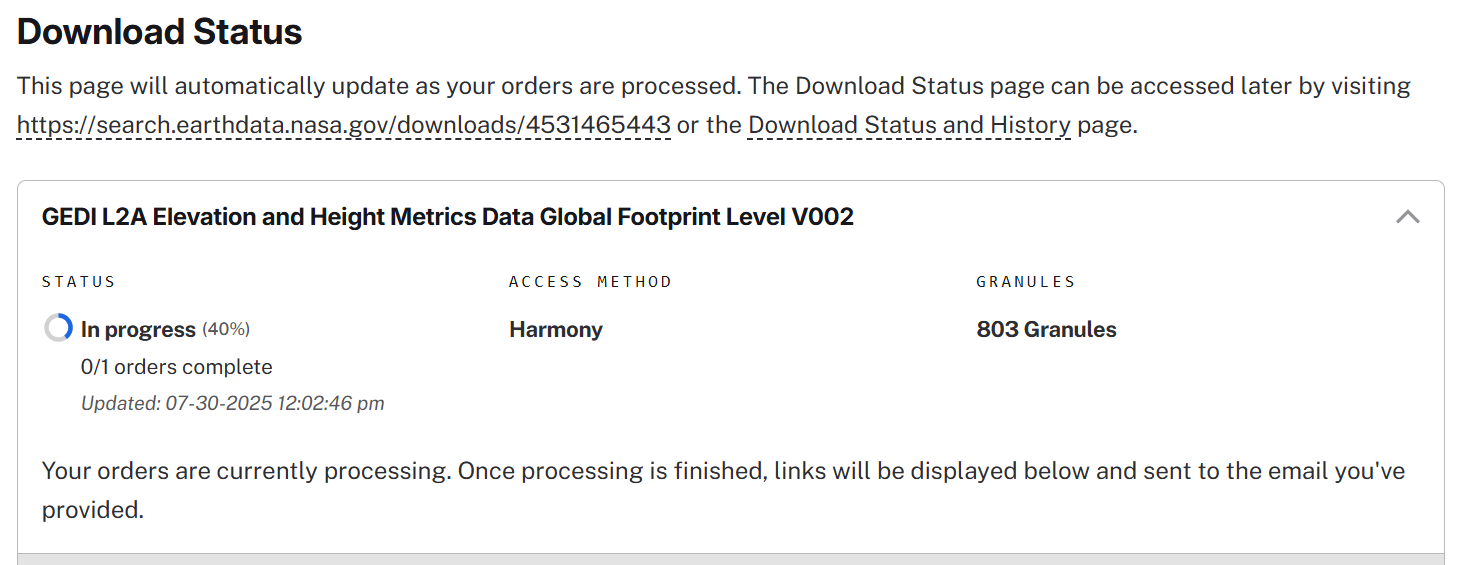
Task: Click the Harmony access method value
Action: pyautogui.click(x=555, y=329)
